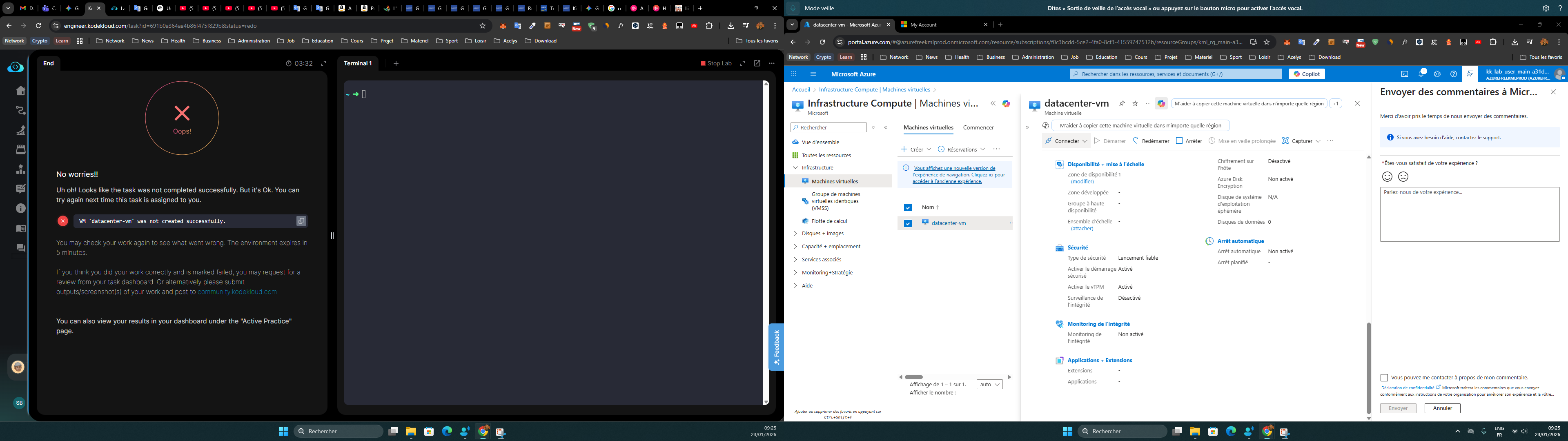This screenshot has height=441, width=1568.
Task: Click Redémarrer to restart the VM
Action: point(1151,141)
